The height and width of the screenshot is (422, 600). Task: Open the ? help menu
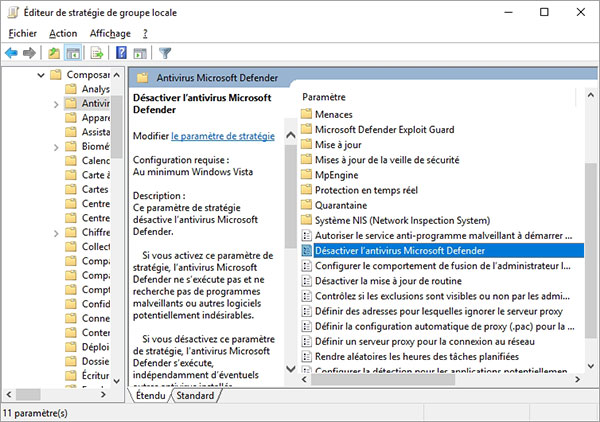145,34
